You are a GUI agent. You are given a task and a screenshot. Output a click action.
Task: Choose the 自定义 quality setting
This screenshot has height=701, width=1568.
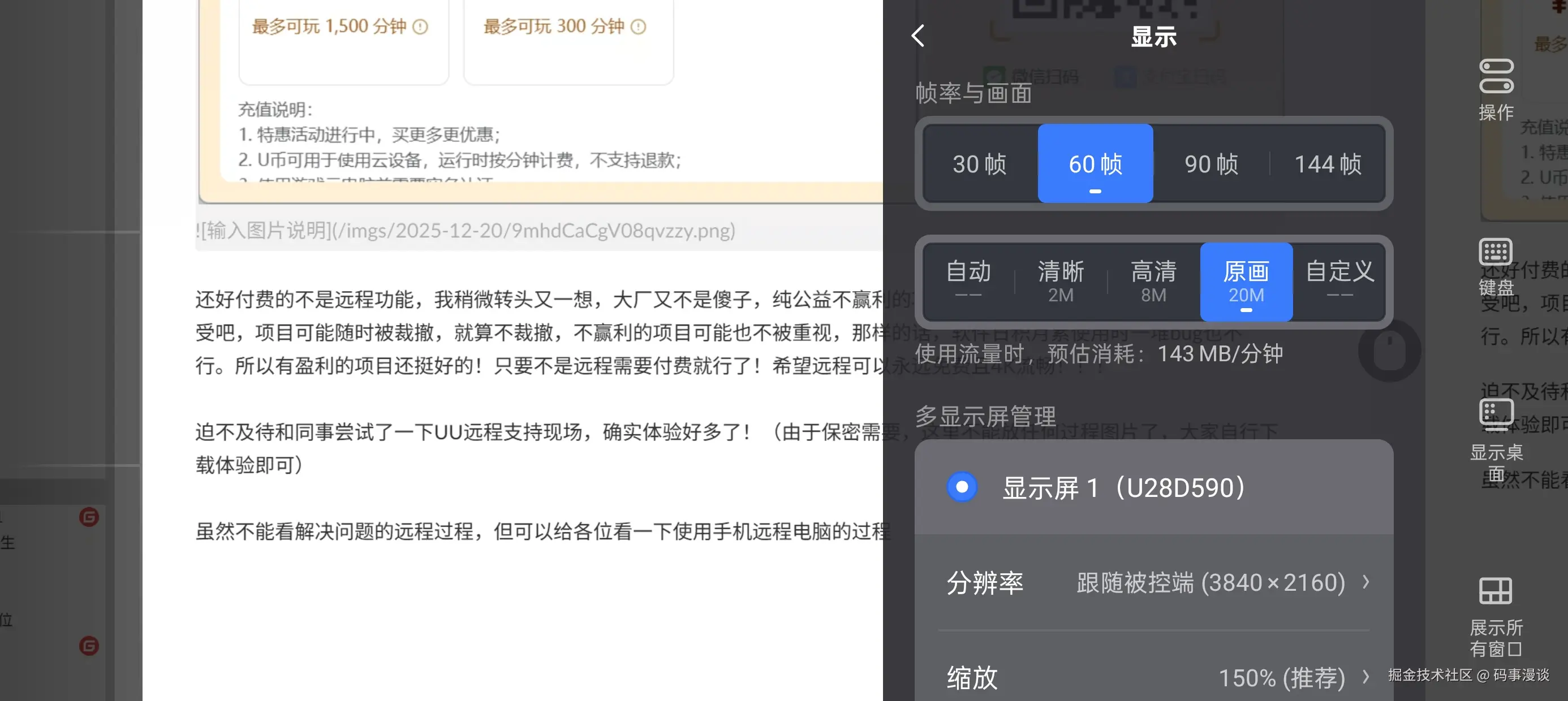pos(1339,281)
